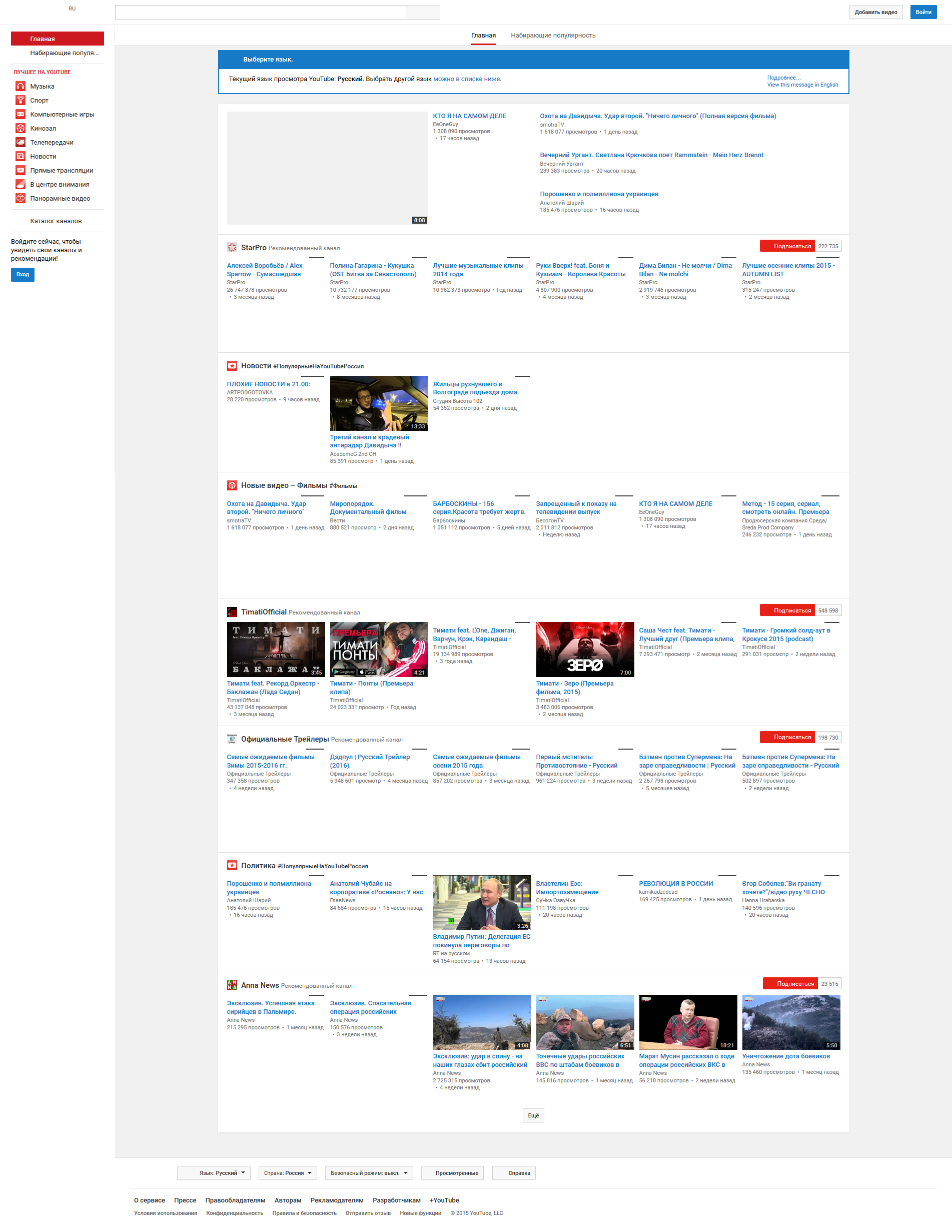The image size is (952, 1232).
Task: Follow the можно в списке ниже link
Action: [x=466, y=79]
